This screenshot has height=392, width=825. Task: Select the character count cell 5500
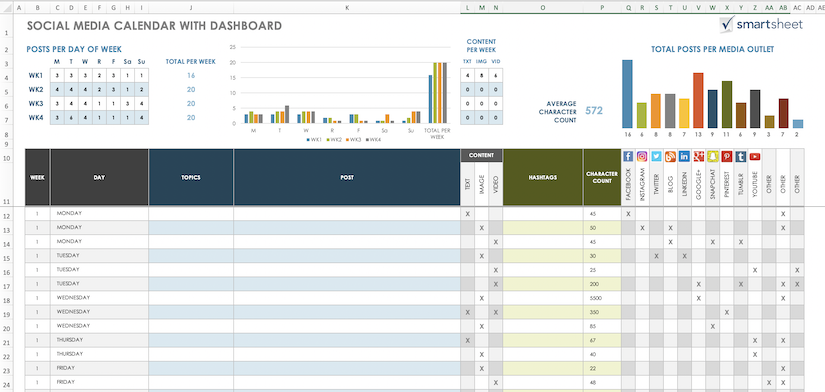[x=602, y=298]
